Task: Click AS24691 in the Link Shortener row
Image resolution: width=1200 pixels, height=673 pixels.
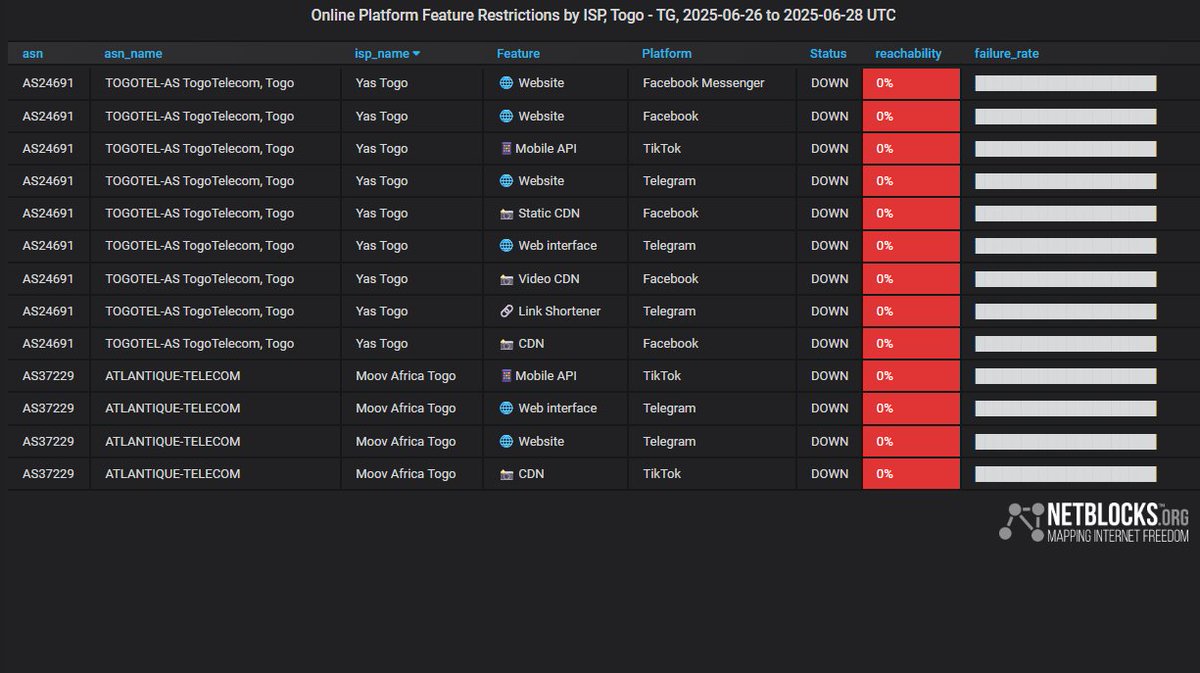Action: click(x=48, y=311)
